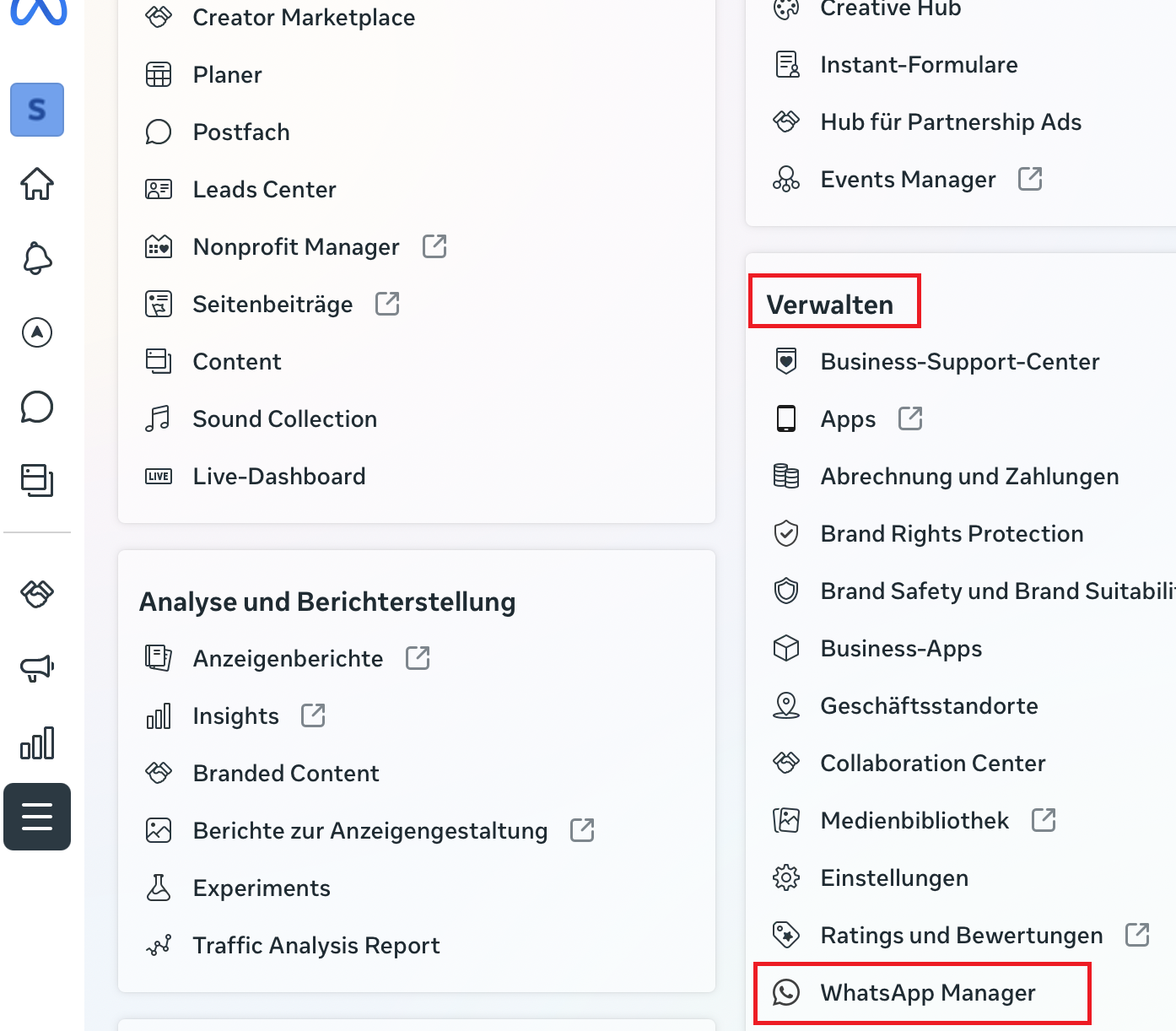Open handshake partnership icon in sidebar
The height and width of the screenshot is (1031, 1176).
pos(37,594)
